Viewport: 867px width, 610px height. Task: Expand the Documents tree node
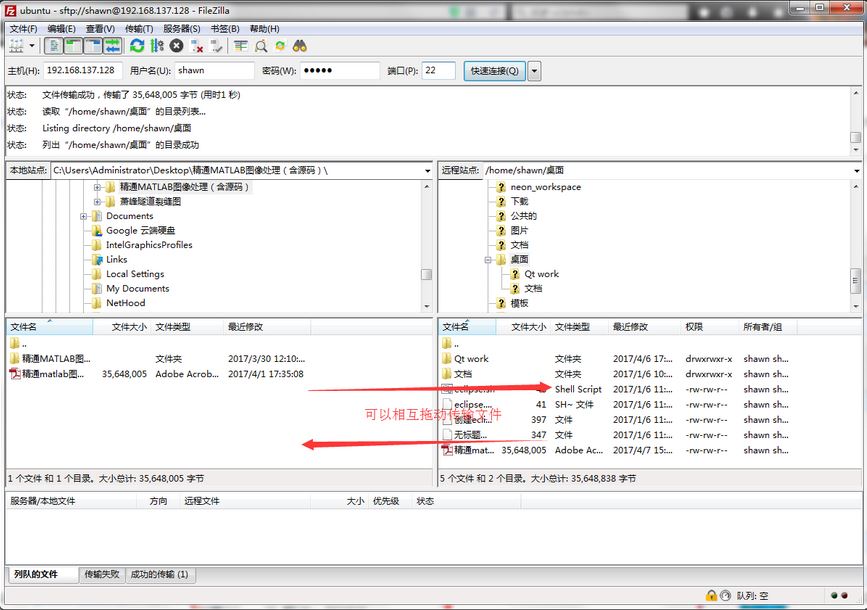pyautogui.click(x=83, y=216)
